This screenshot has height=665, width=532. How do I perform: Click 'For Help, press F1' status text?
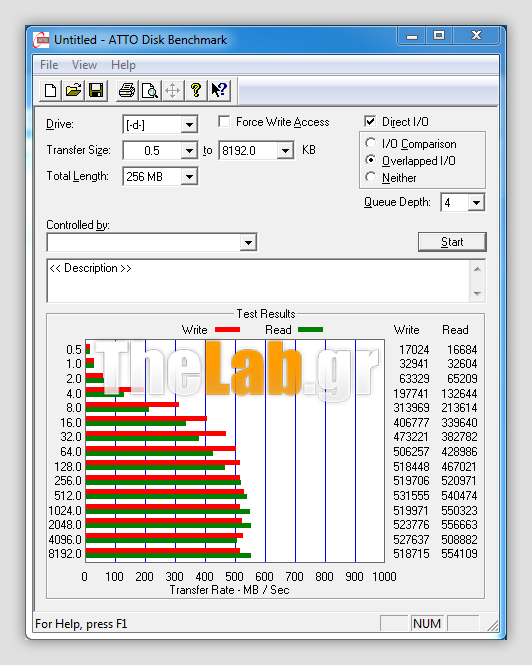click(81, 624)
